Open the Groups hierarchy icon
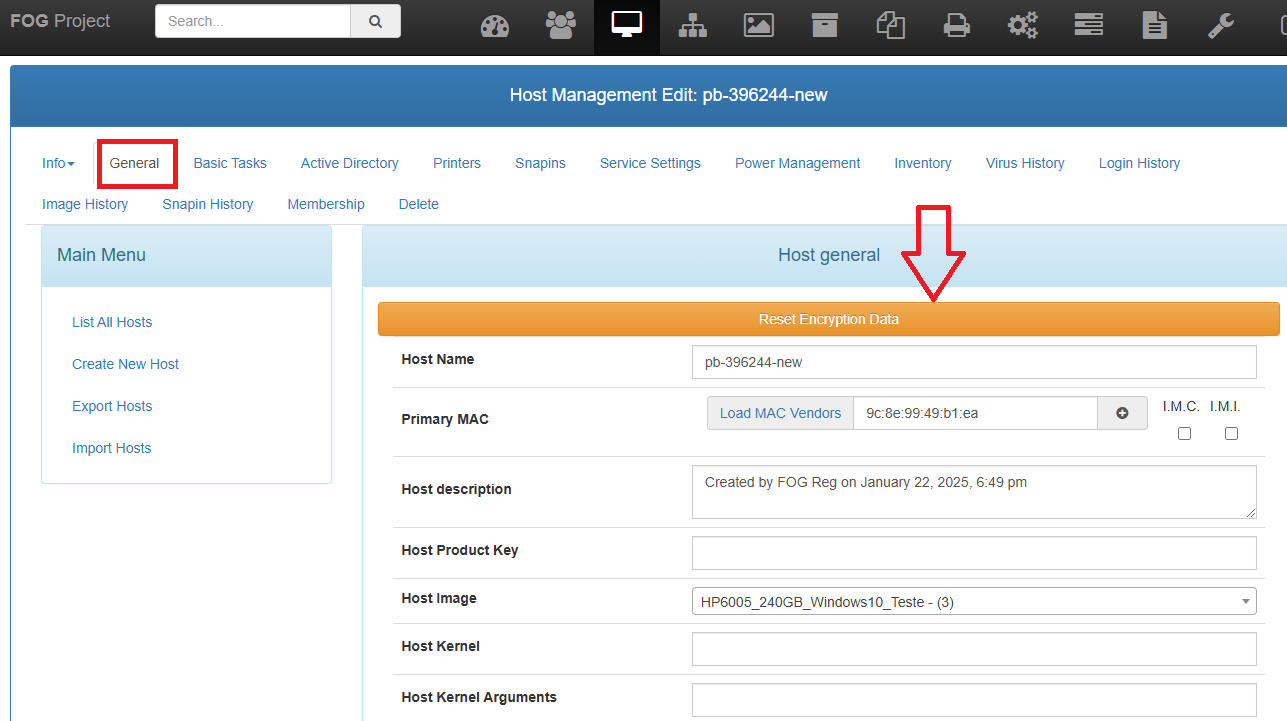1287x721 pixels. click(693, 26)
